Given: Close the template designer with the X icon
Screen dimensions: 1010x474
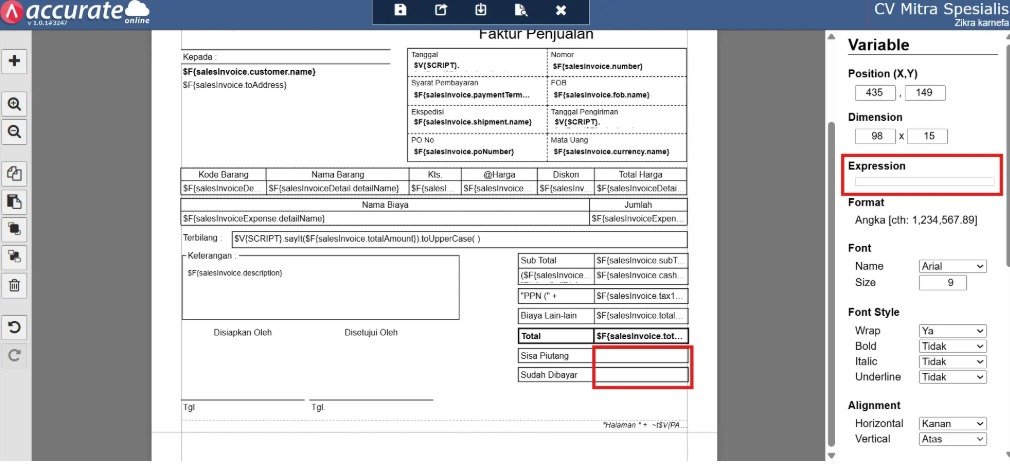Looking at the screenshot, I should 560,10.
